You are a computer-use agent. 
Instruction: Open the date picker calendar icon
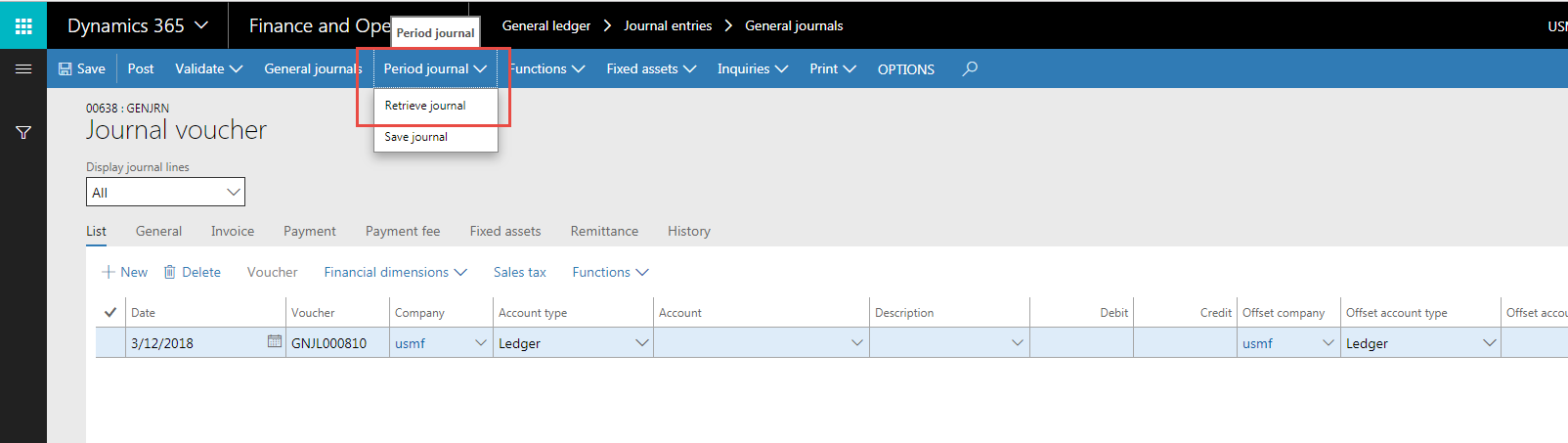pos(274,342)
